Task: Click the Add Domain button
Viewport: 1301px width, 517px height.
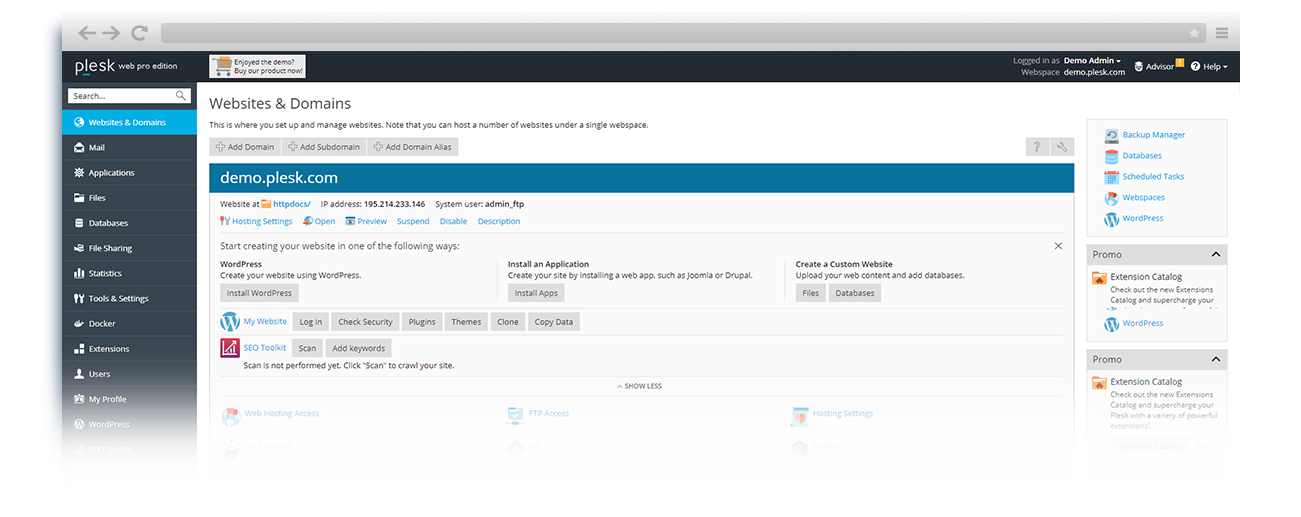Action: click(245, 147)
